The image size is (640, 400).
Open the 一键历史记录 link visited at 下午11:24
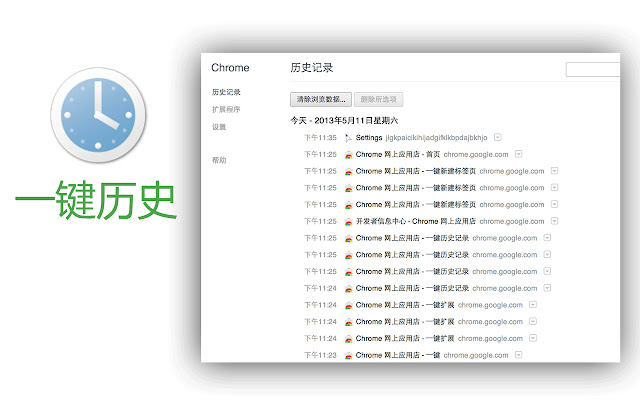412,288
